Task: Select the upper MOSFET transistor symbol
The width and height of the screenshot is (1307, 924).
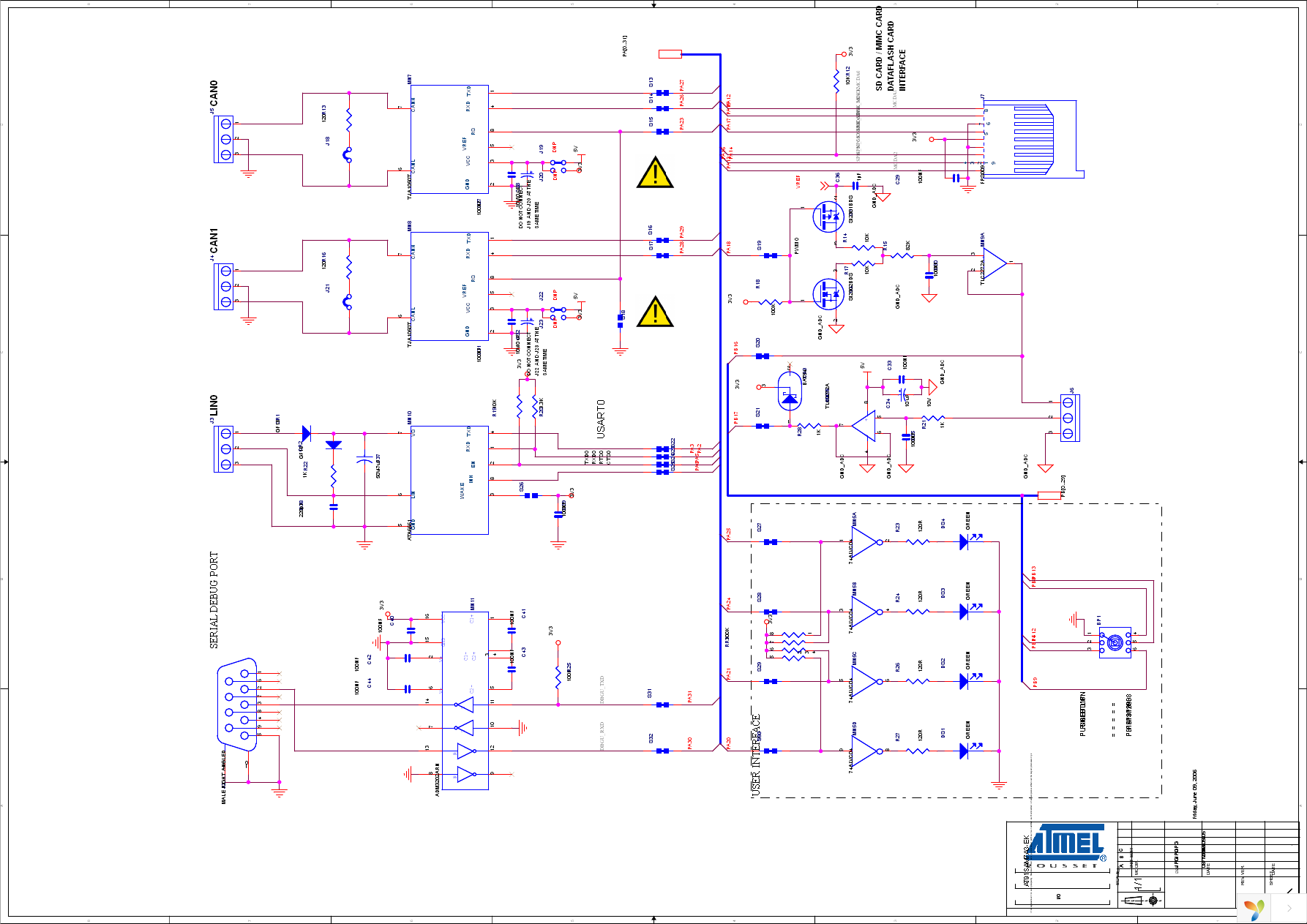Action: click(x=828, y=216)
